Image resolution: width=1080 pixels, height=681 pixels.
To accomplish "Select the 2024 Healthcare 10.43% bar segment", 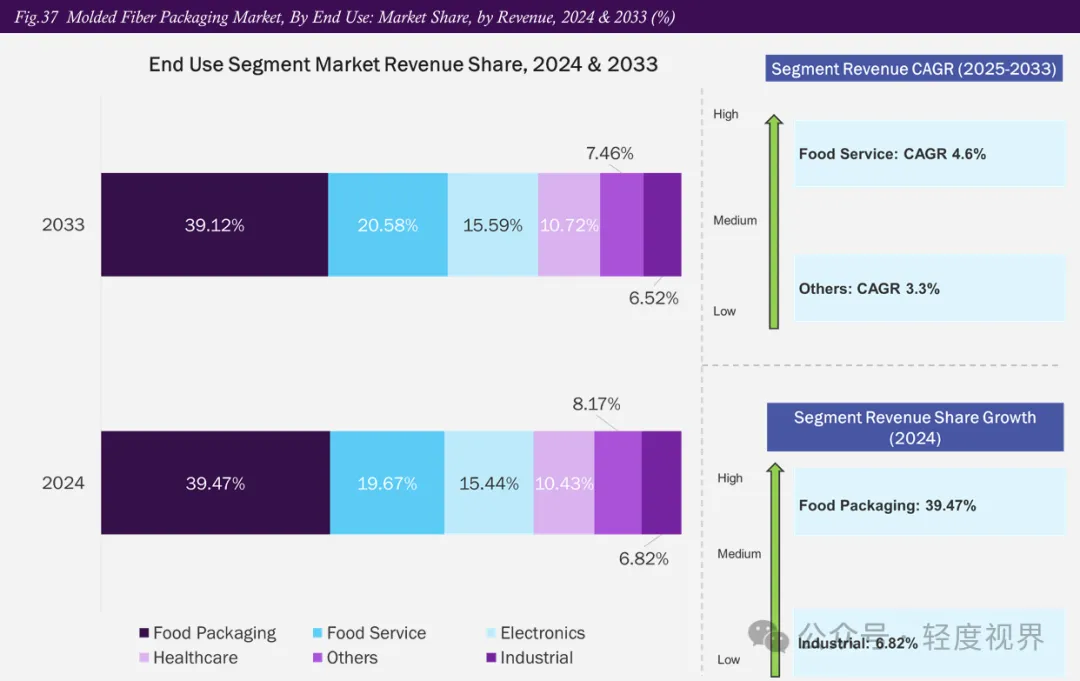I will (x=563, y=483).
